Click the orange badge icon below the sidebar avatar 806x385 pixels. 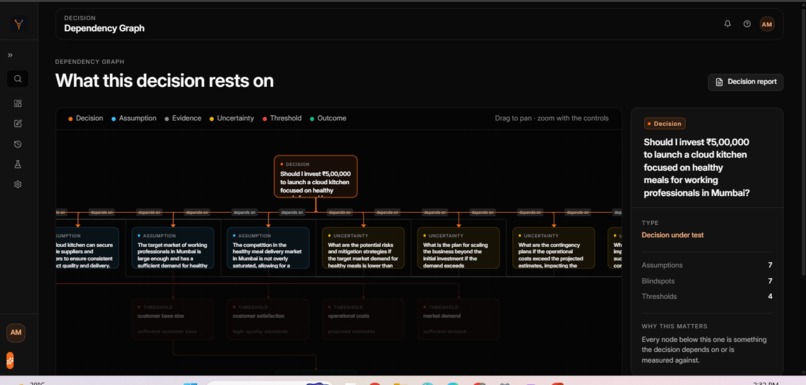(10, 360)
